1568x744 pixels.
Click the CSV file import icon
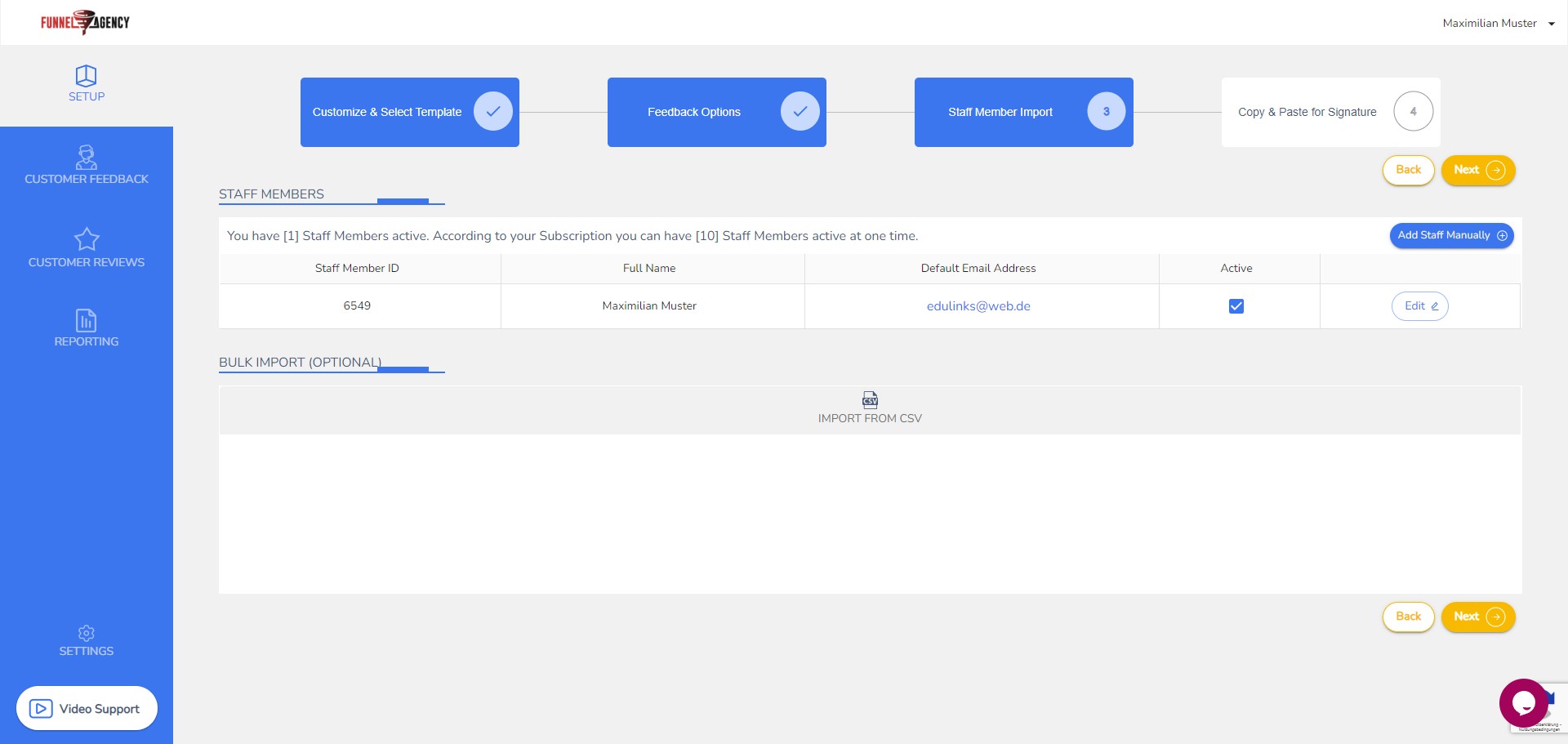coord(870,399)
